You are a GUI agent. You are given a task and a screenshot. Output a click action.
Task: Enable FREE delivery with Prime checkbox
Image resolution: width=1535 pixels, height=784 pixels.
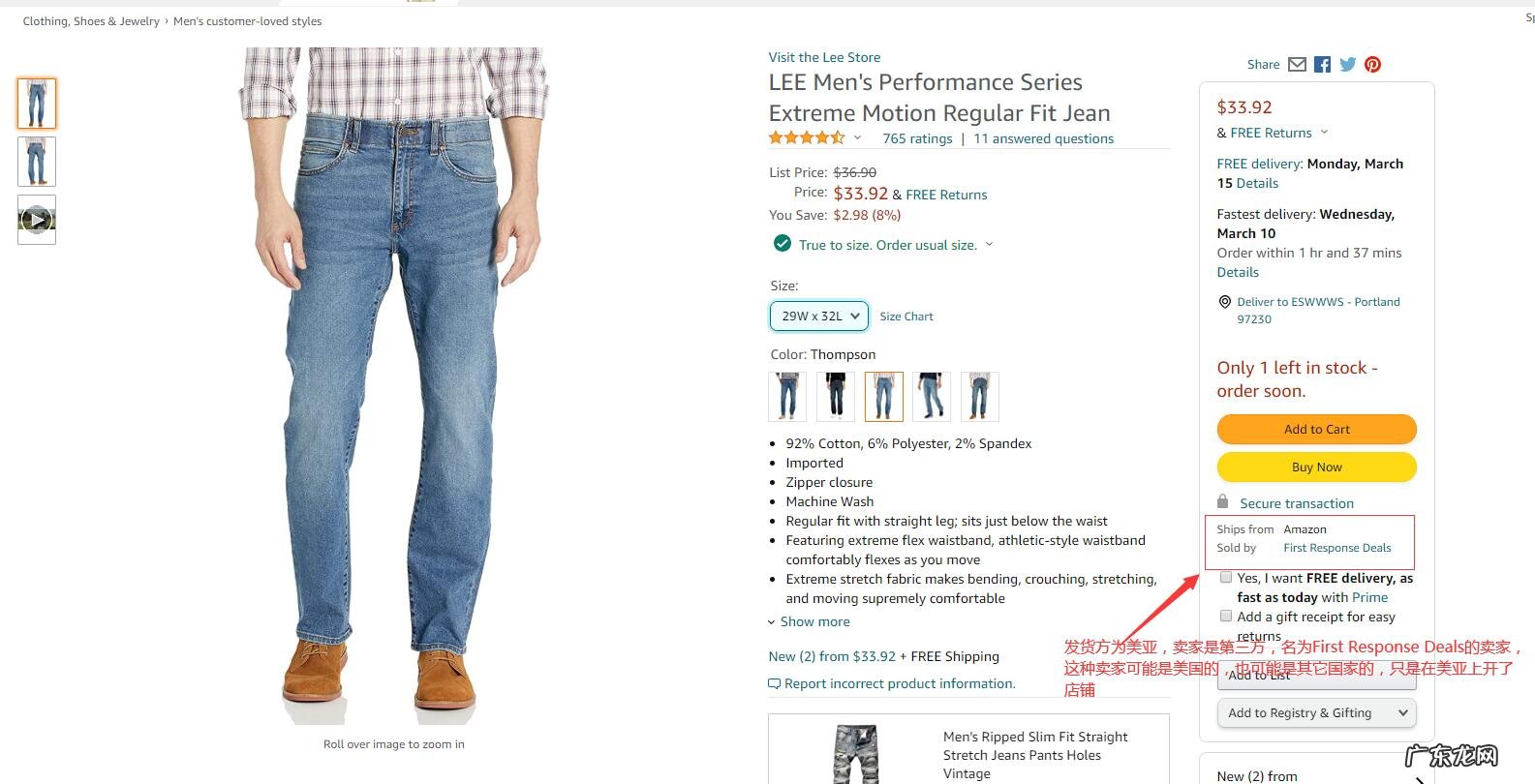point(1226,578)
